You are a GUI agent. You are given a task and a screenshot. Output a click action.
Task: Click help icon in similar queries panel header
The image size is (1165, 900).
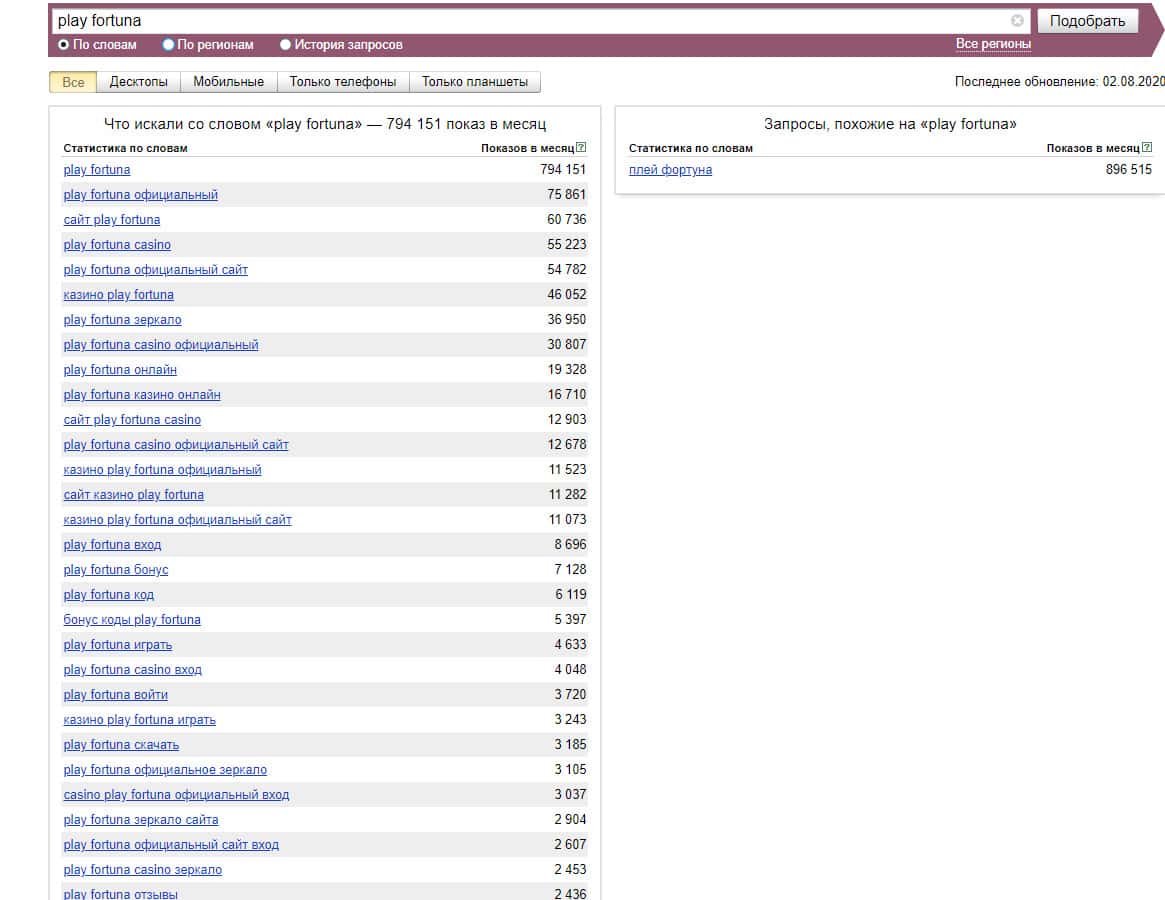click(1147, 148)
